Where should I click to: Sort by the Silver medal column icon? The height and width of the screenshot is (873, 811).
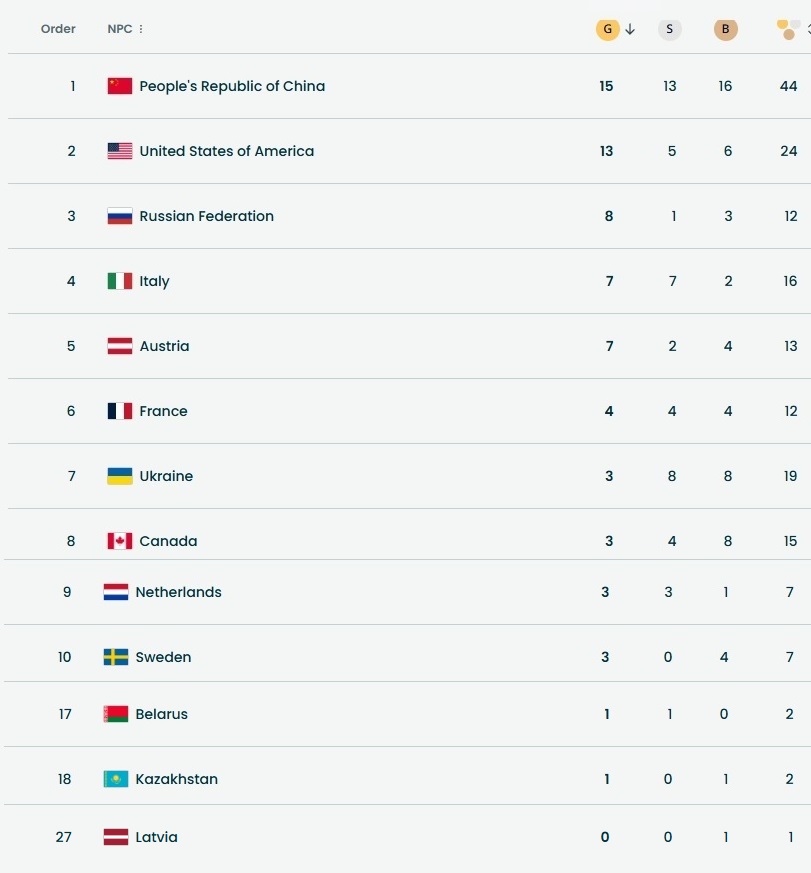(x=670, y=29)
